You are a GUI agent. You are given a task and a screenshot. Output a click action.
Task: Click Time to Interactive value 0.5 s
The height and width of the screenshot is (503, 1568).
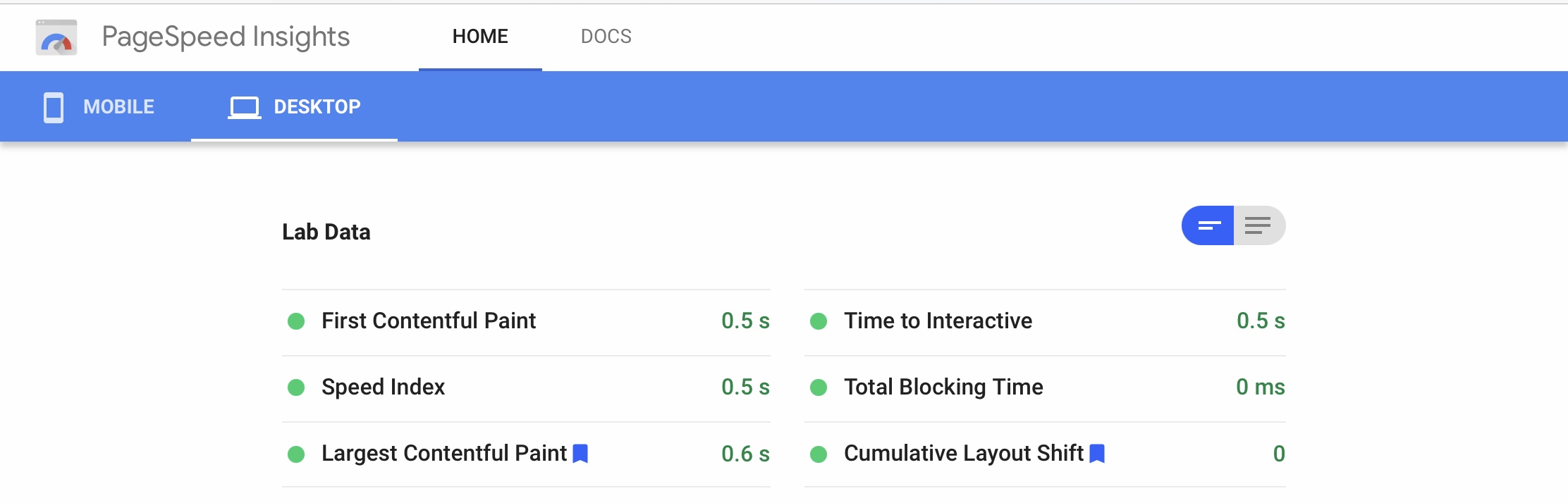tap(1261, 321)
